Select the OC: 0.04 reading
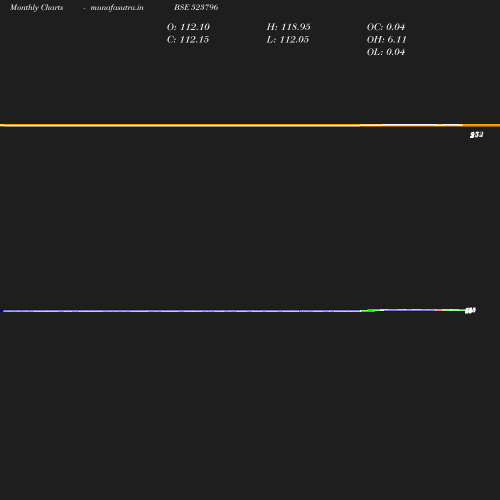 coord(386,27)
